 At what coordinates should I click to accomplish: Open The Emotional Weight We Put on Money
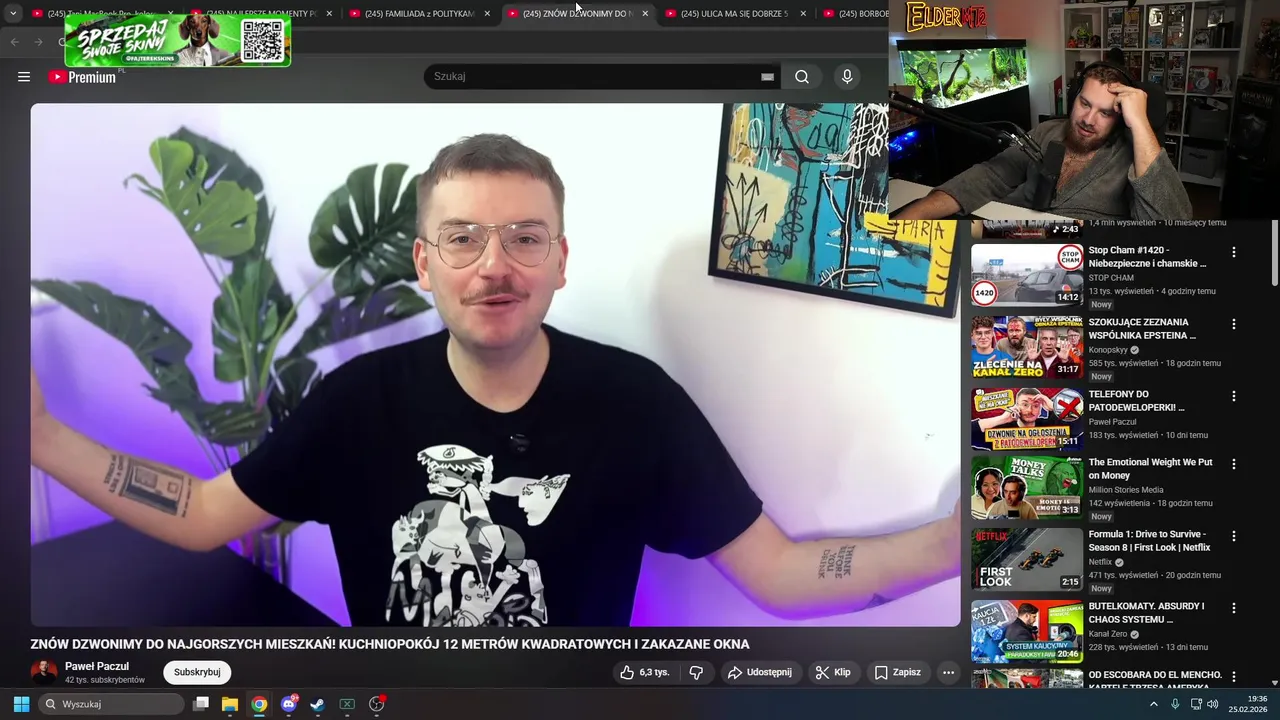1150,469
